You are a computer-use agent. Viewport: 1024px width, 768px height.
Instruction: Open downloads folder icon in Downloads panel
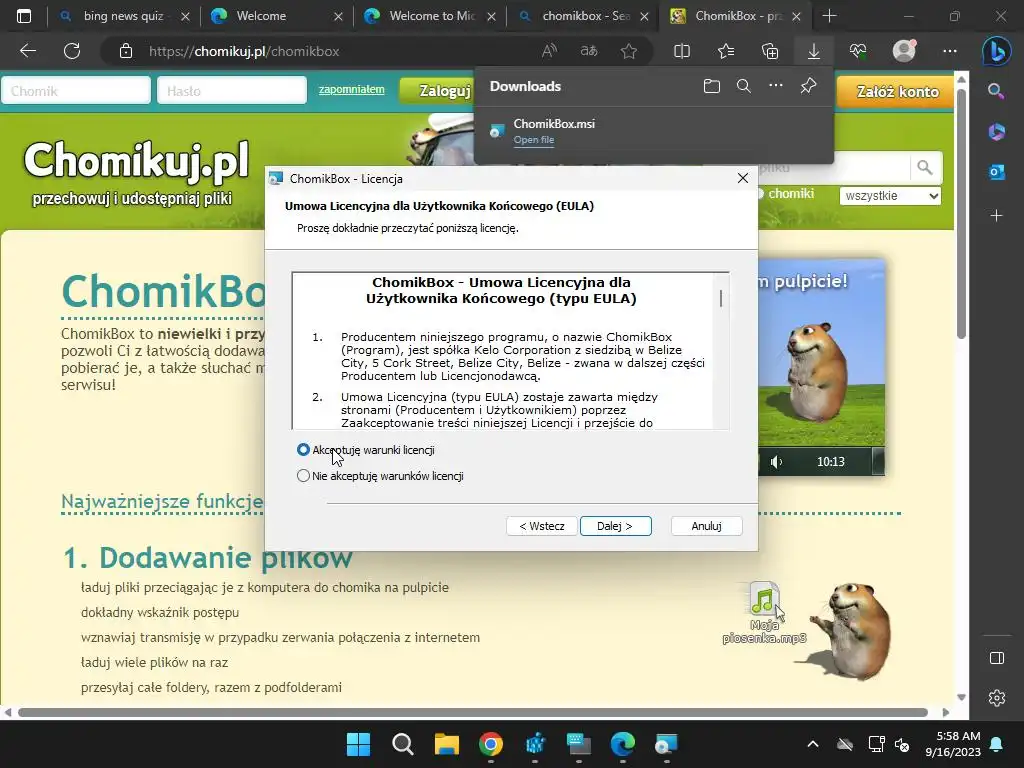pyautogui.click(x=712, y=86)
